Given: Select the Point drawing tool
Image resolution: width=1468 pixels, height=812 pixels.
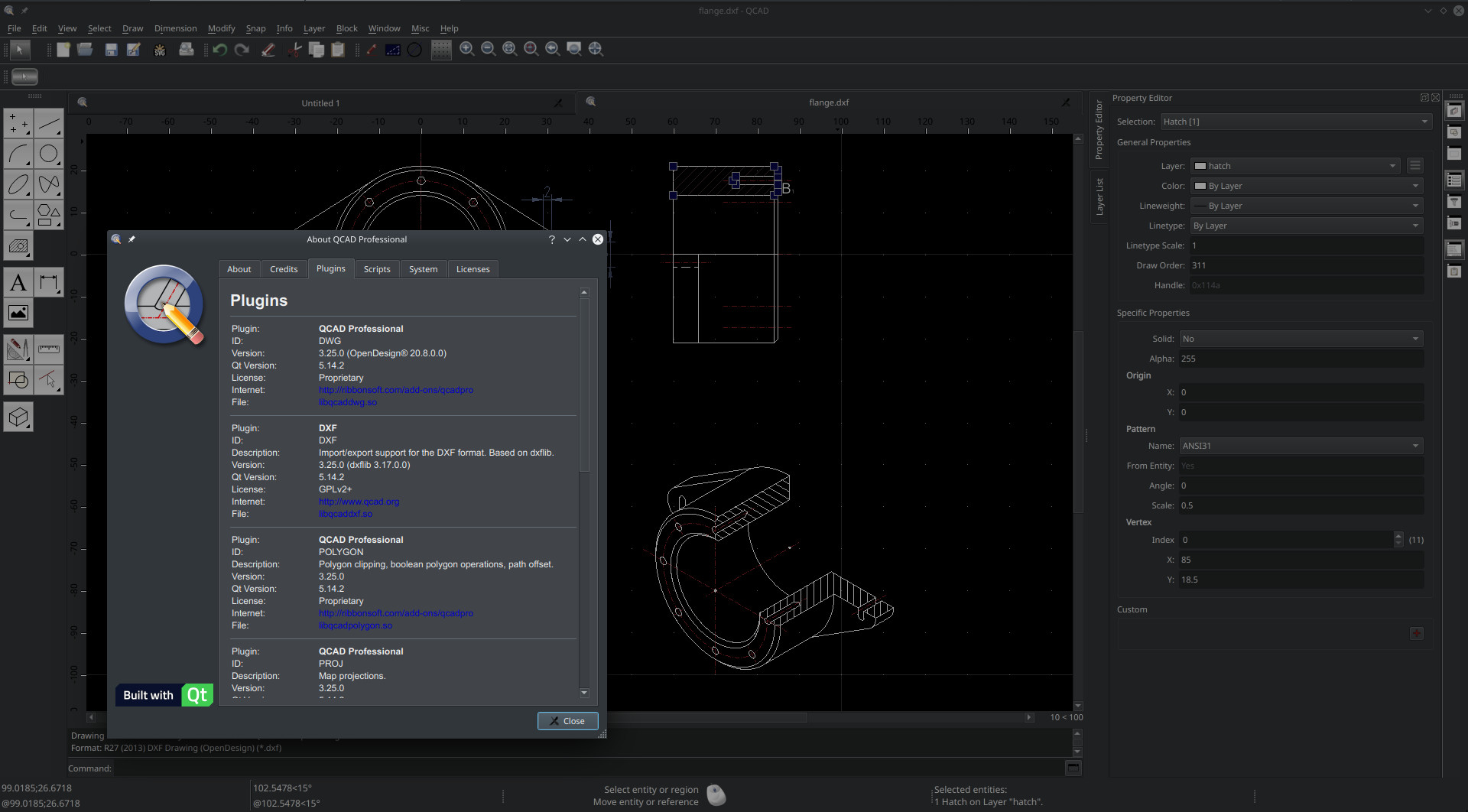Looking at the screenshot, I should click(x=18, y=123).
